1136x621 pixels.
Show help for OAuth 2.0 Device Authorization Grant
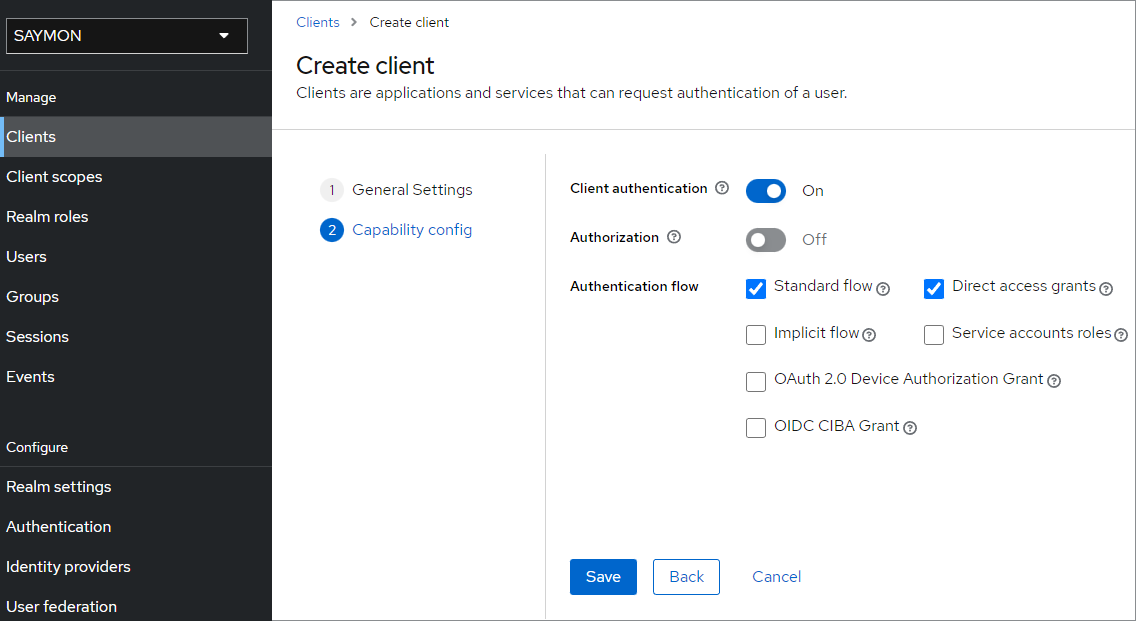click(1054, 381)
